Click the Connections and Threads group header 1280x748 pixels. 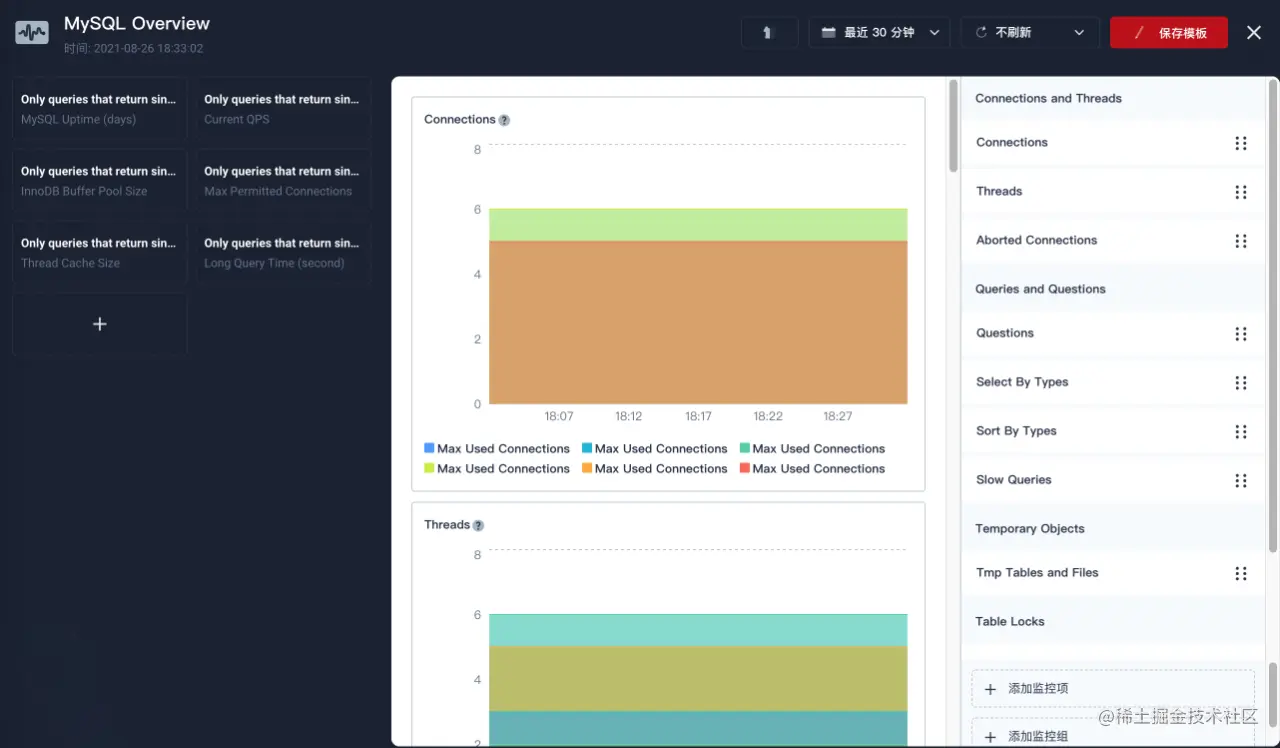point(1113,98)
